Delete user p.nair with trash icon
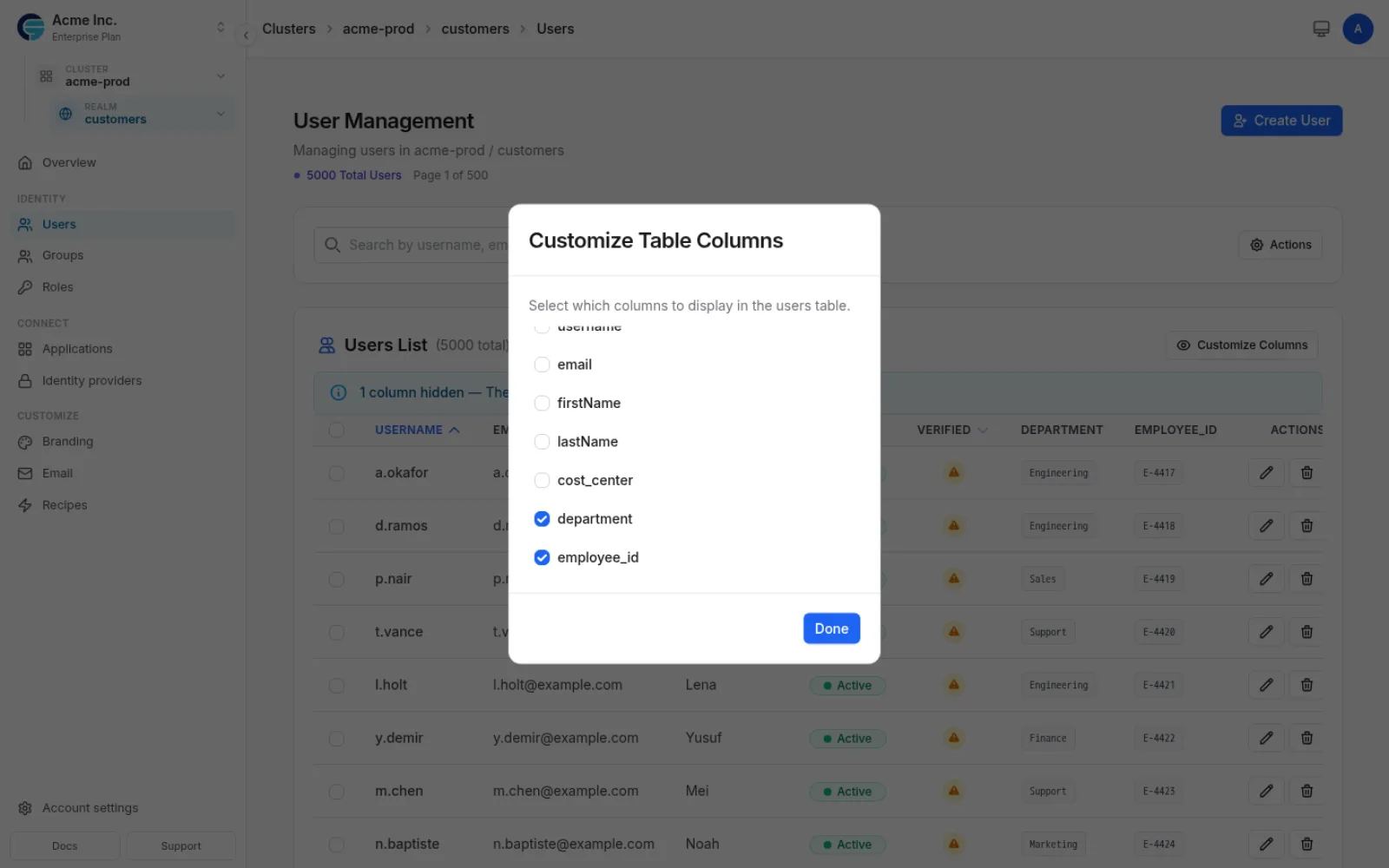This screenshot has width=1389, height=868. pos(1307,579)
